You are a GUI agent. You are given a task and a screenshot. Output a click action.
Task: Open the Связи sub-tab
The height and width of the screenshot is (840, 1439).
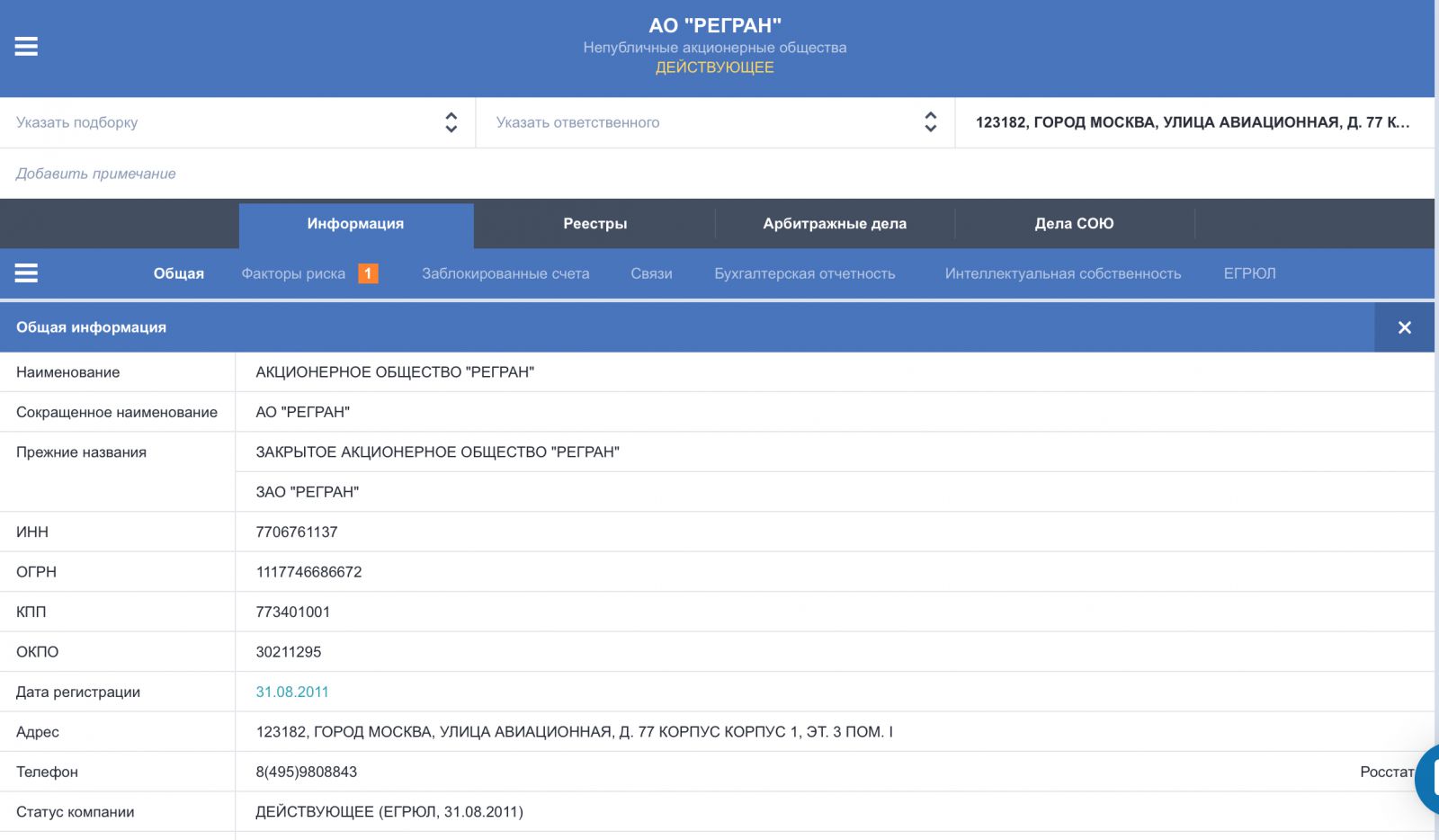651,273
